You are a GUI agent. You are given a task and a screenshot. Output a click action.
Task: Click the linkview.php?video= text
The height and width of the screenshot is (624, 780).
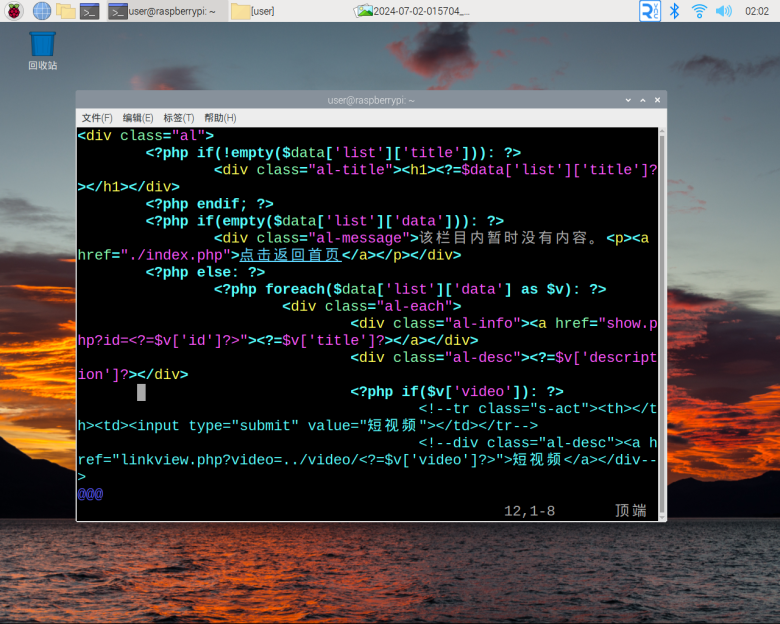click(x=203, y=459)
